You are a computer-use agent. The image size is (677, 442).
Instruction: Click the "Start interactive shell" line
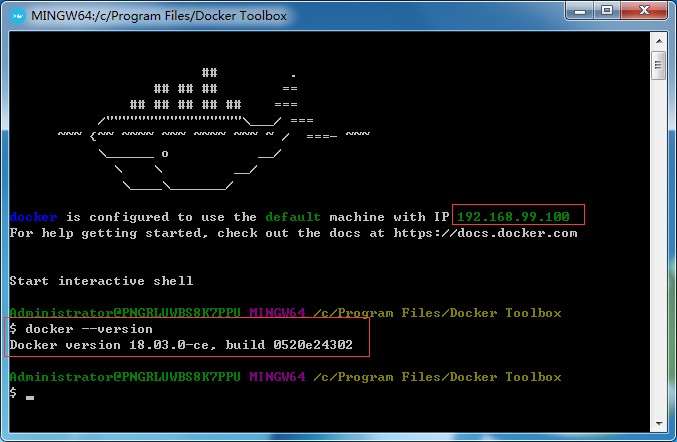pyautogui.click(x=101, y=281)
